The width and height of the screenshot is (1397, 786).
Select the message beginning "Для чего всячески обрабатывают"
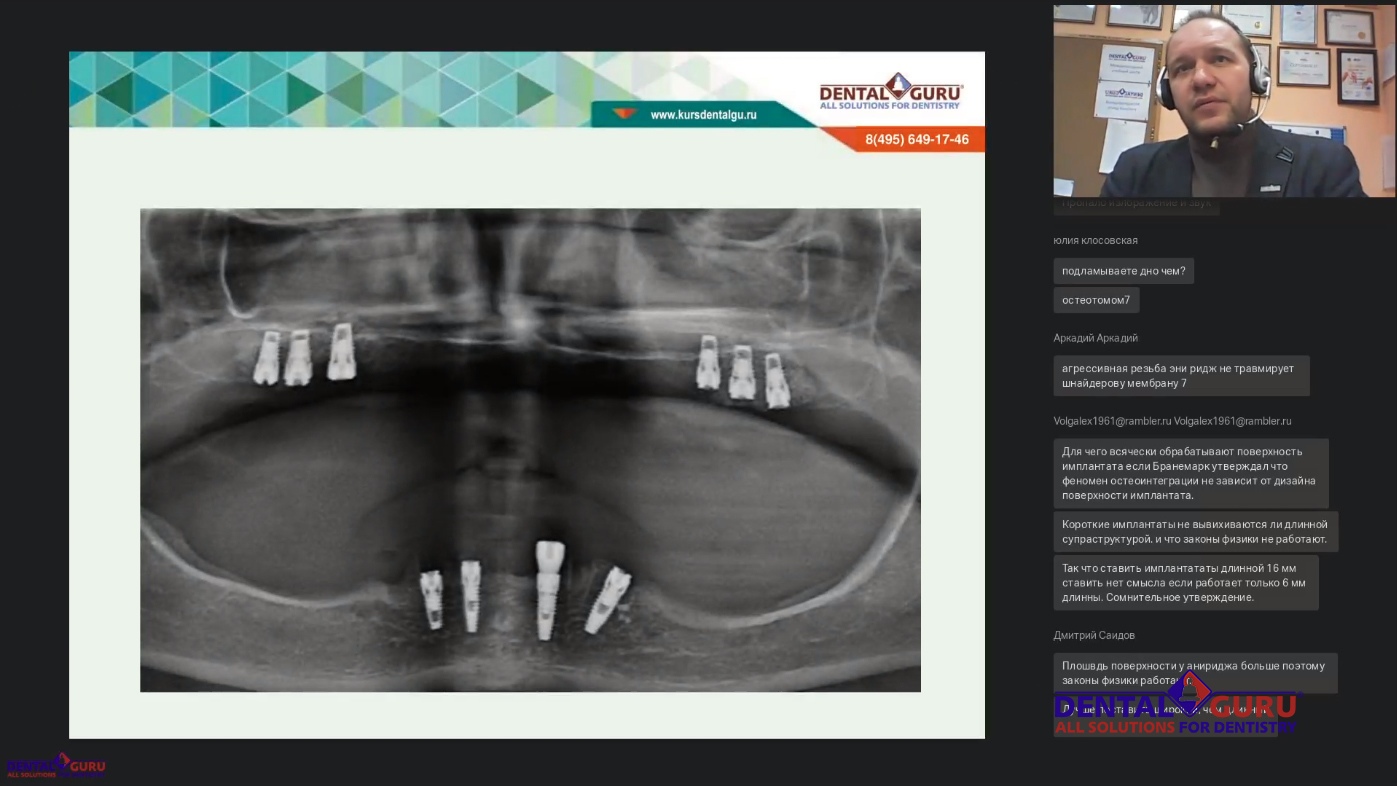[x=1190, y=473]
